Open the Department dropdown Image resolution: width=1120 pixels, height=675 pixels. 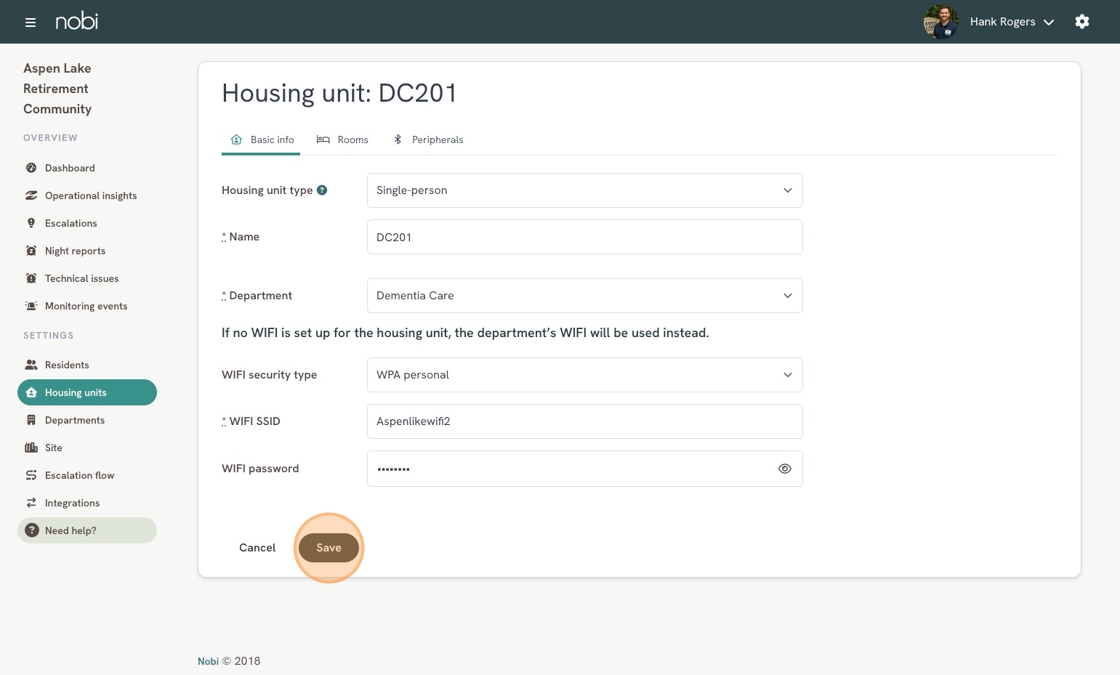584,296
